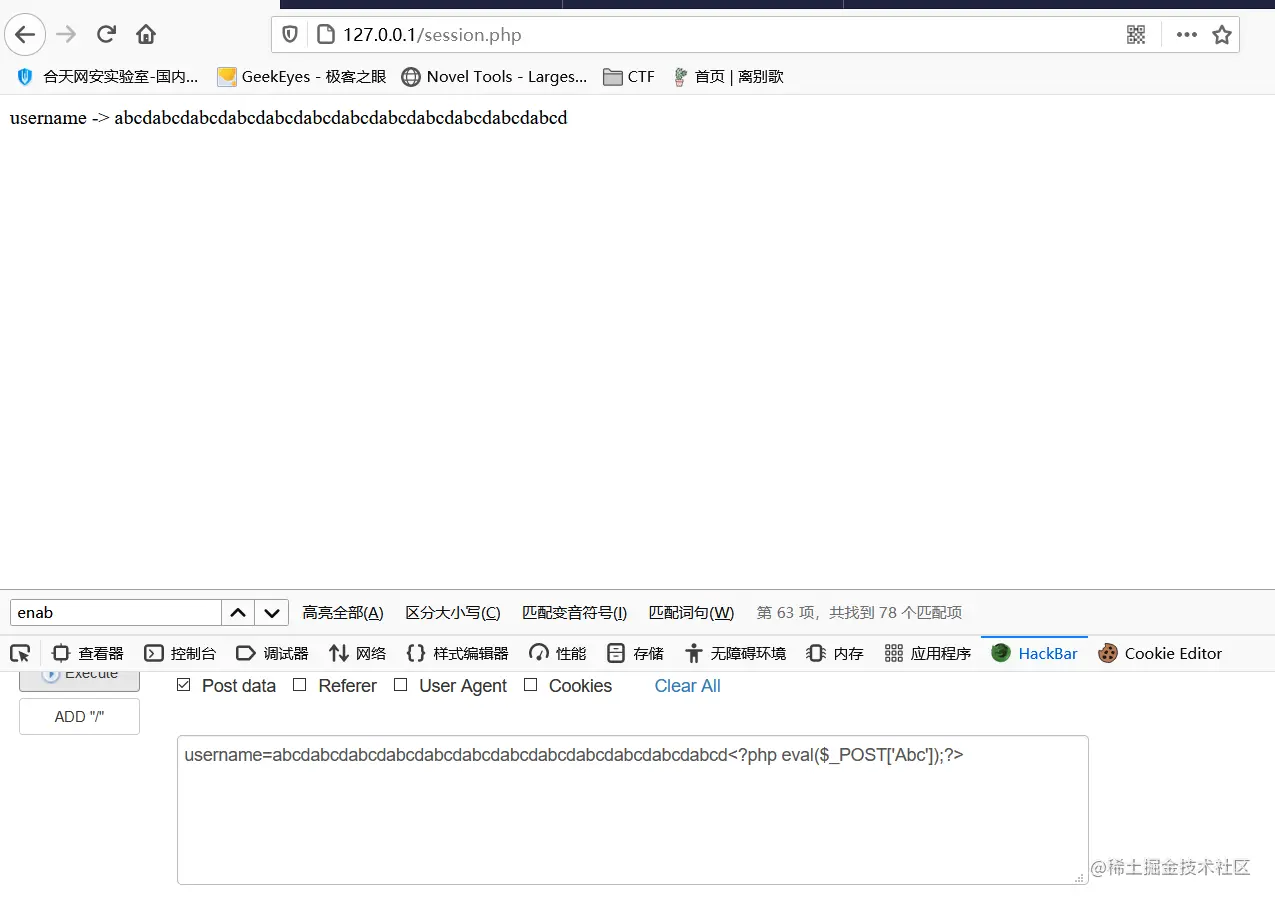
Task: Click the find-in-page search field containing enab
Action: pos(116,612)
